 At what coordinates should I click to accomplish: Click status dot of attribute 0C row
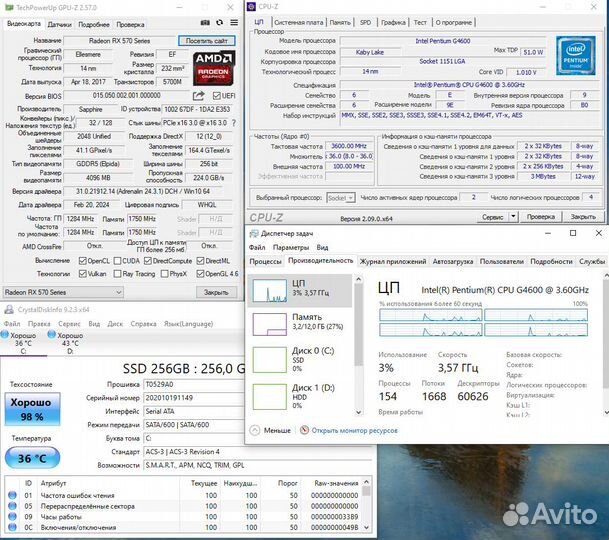pos(12,527)
